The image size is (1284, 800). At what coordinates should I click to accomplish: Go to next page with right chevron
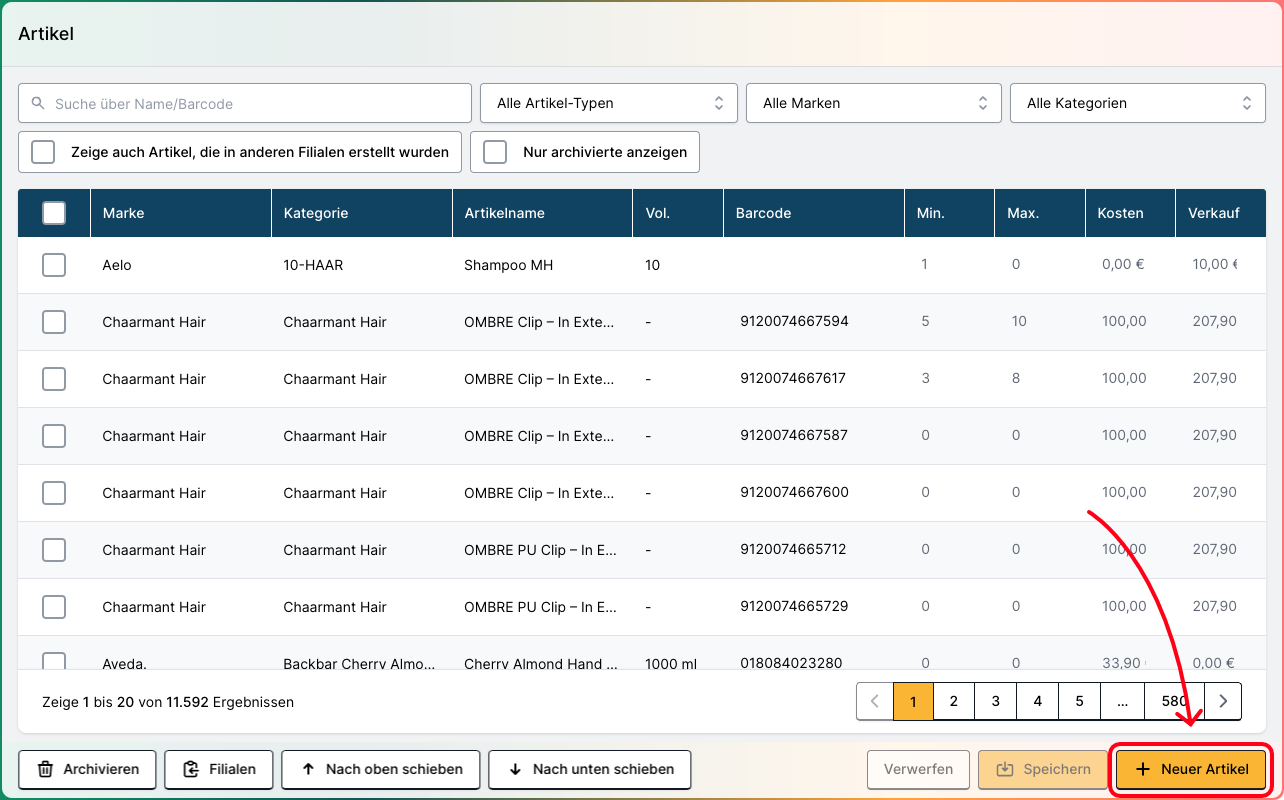(1223, 701)
